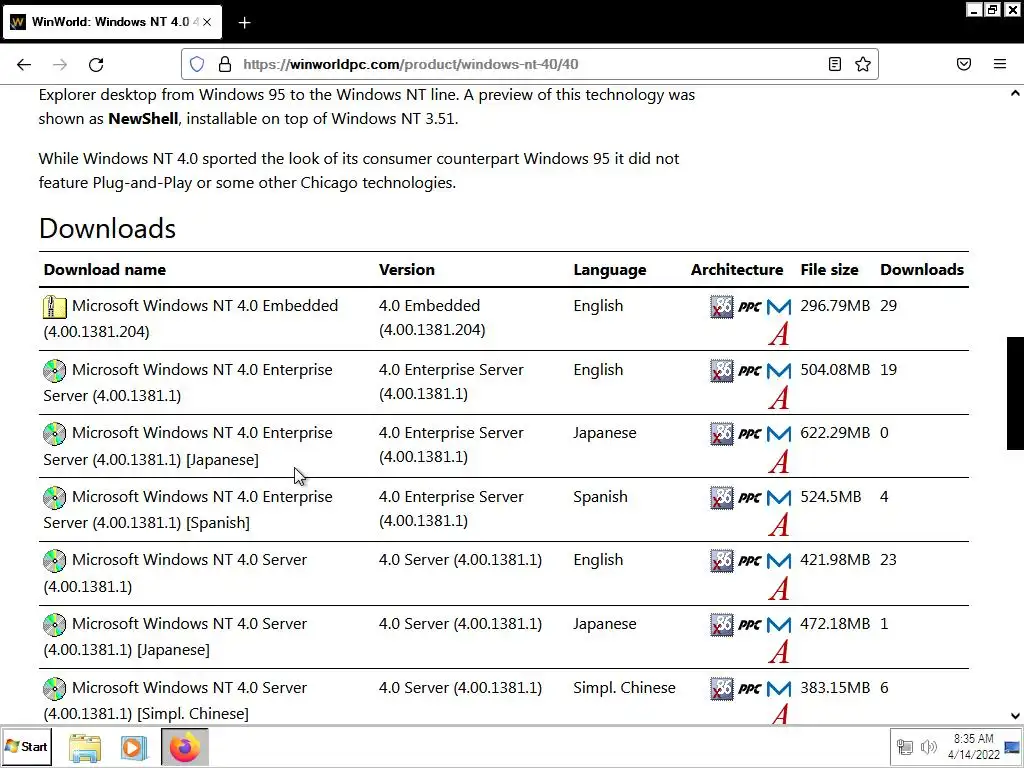Click the 4.0 Embedded (4.00.1381.204) version cell

432,317
